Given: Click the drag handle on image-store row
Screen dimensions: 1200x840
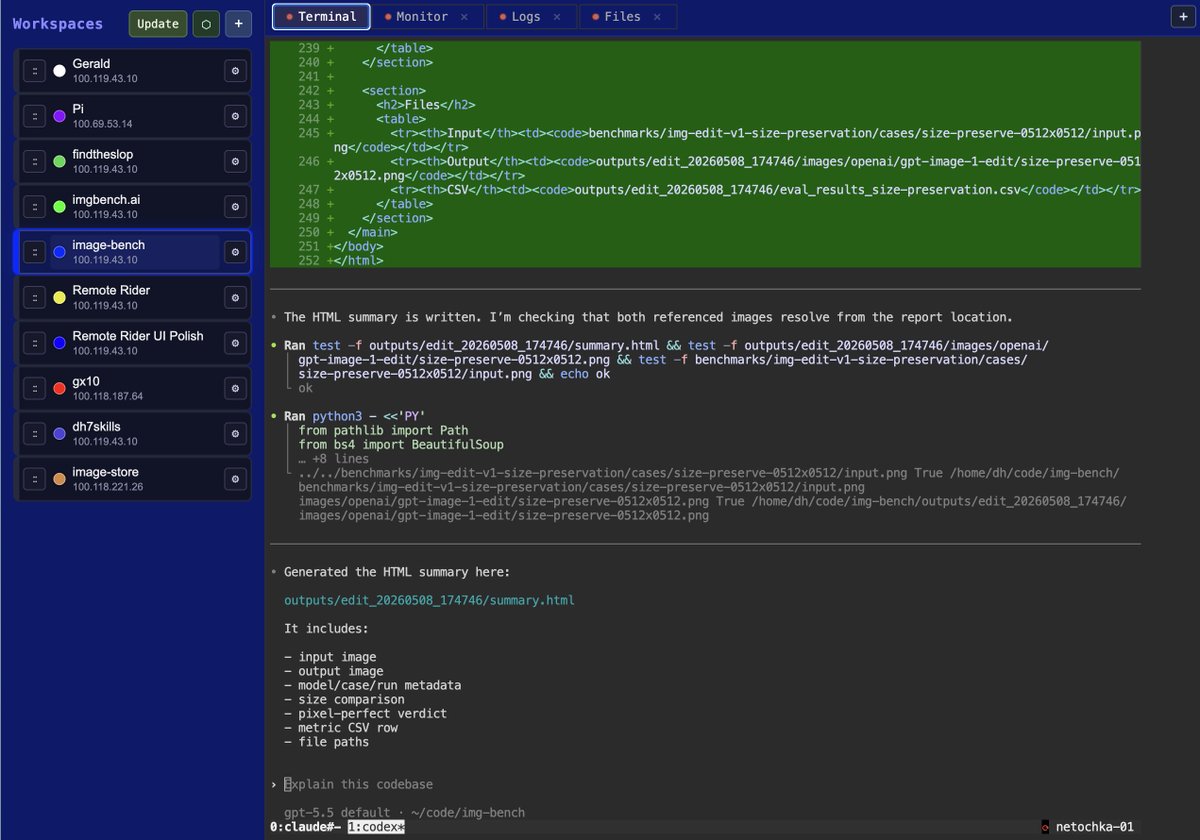Looking at the screenshot, I should (x=34, y=479).
